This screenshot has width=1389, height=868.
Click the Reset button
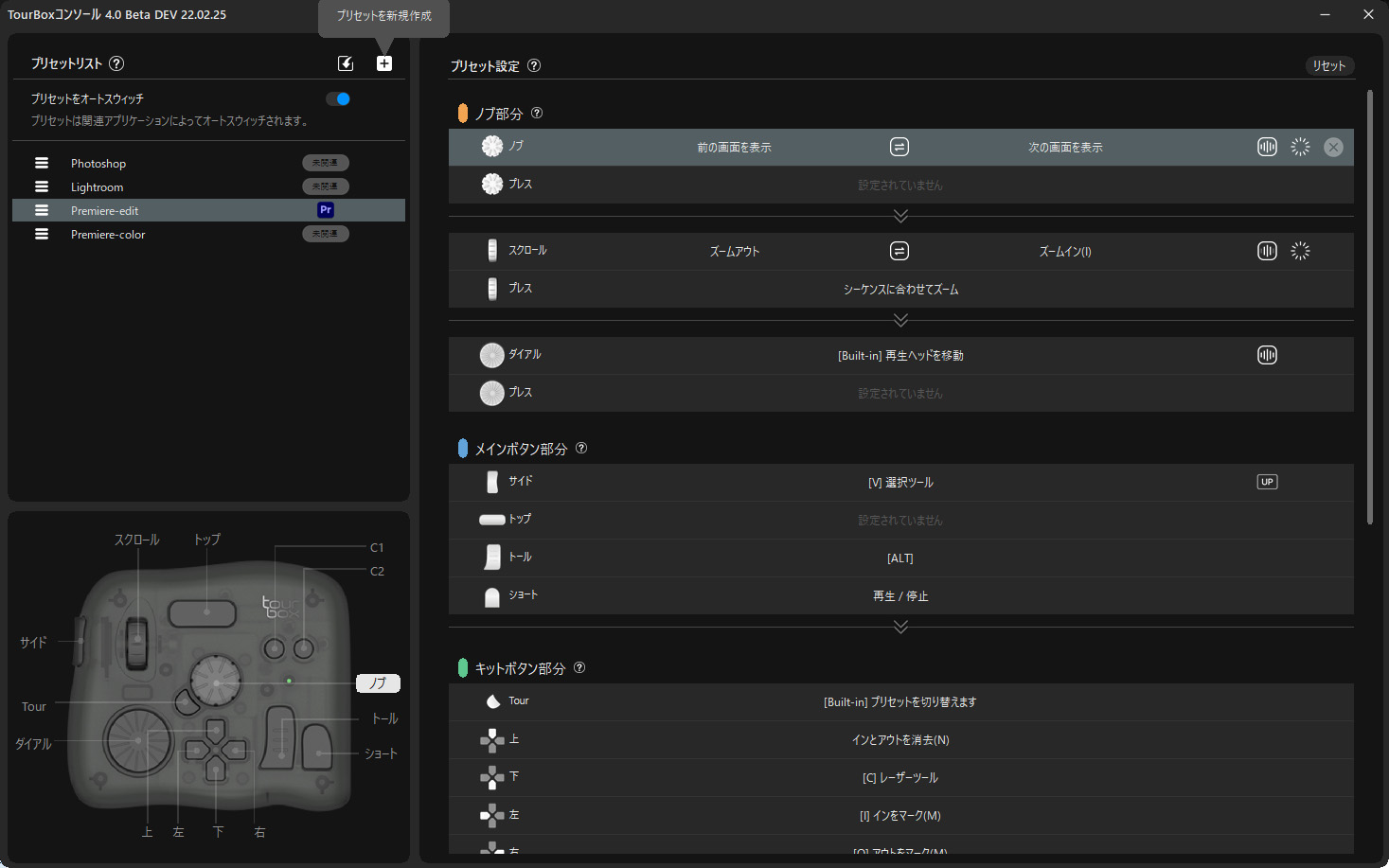1328,65
